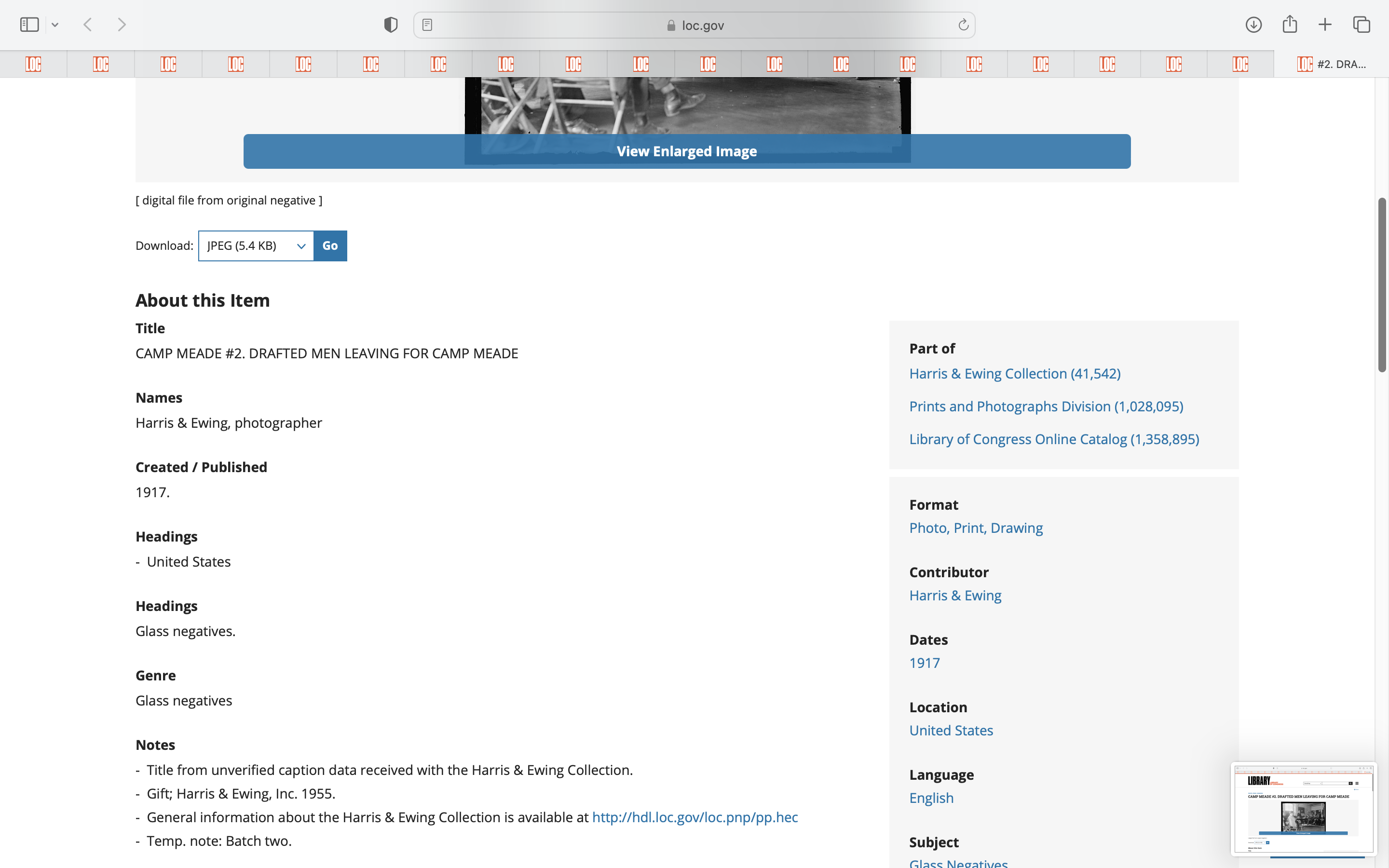Click the Go download button
Screen dimensions: 1389x868
point(330,246)
